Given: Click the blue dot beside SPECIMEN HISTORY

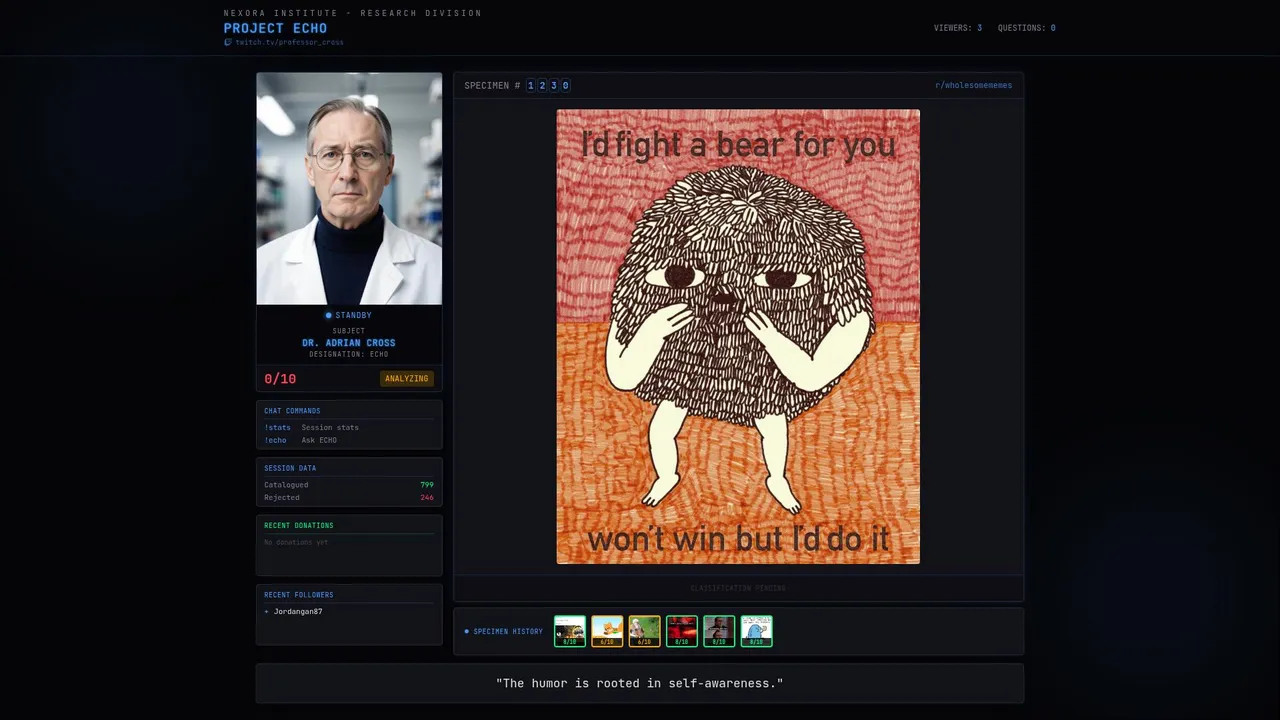Looking at the screenshot, I should coord(466,632).
